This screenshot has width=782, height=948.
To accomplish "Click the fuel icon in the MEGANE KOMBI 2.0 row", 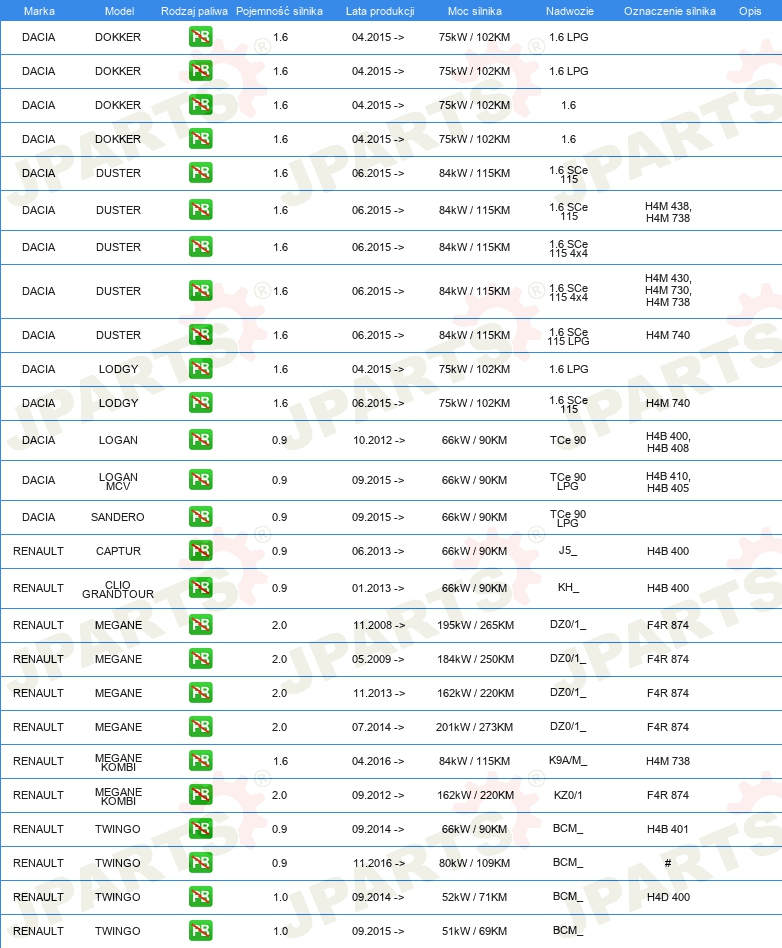I will click(200, 794).
